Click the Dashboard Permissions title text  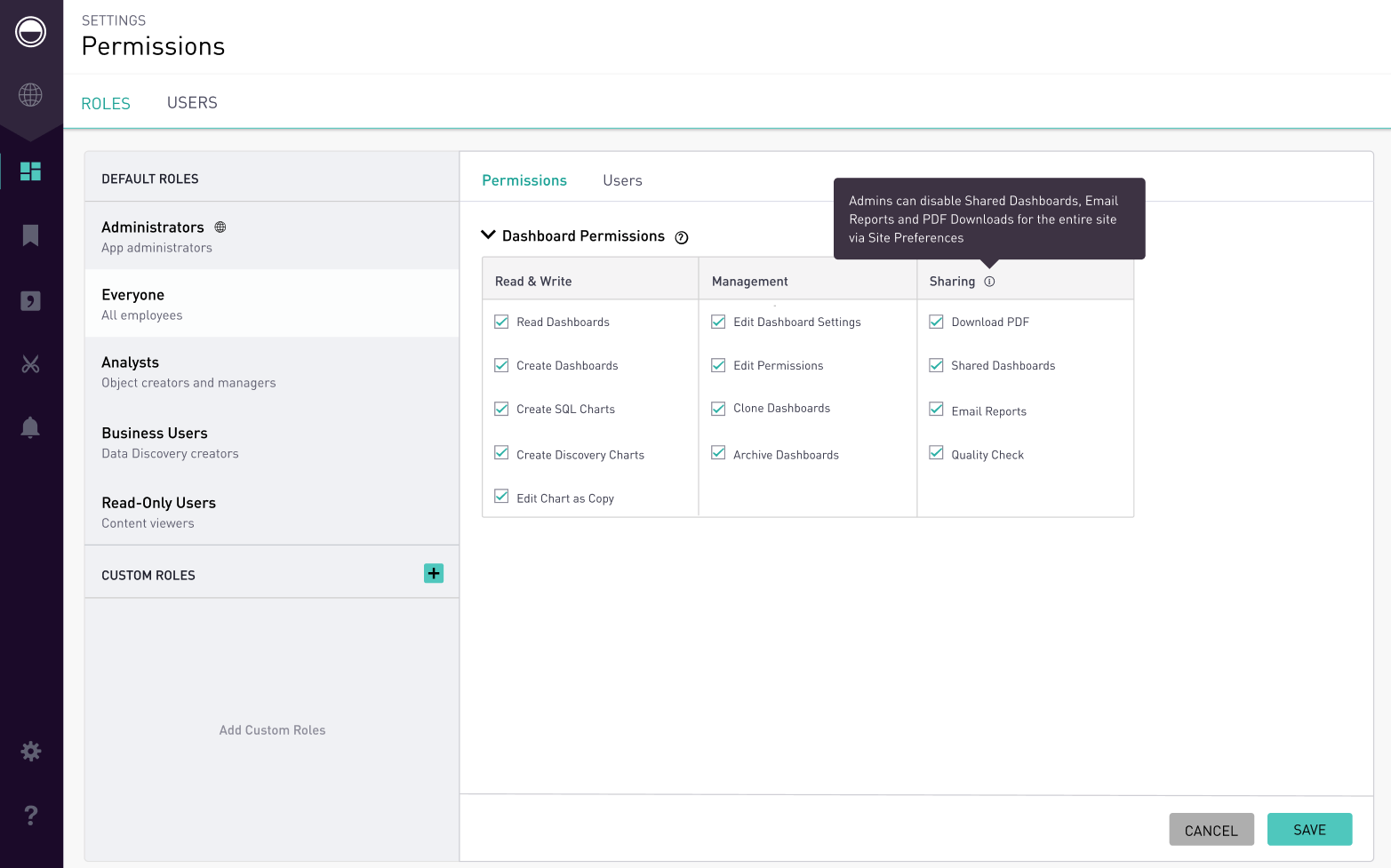coord(583,236)
